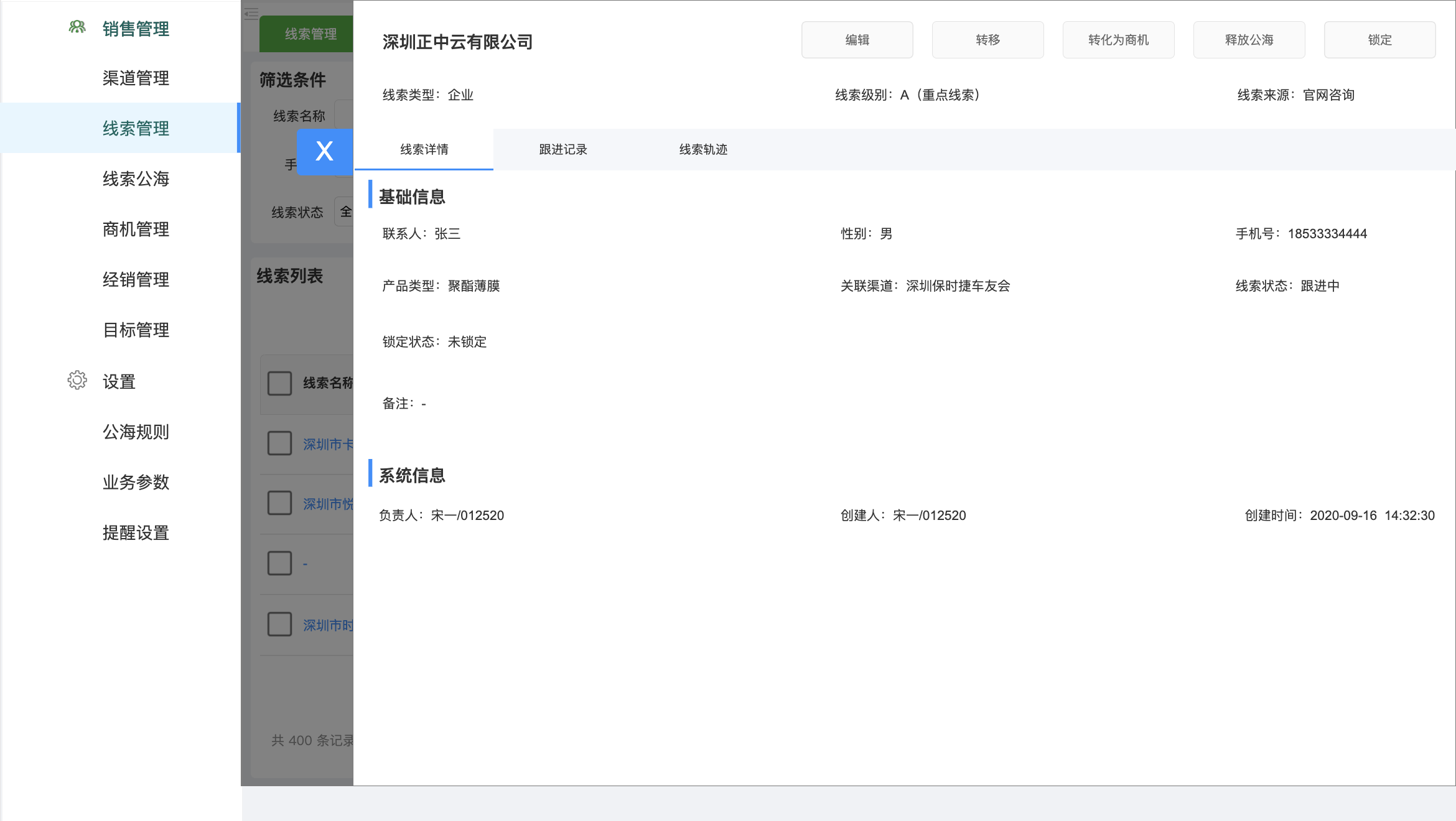This screenshot has width=1456, height=821.
Task: Click the green 线索管理 page tab
Action: click(x=306, y=34)
